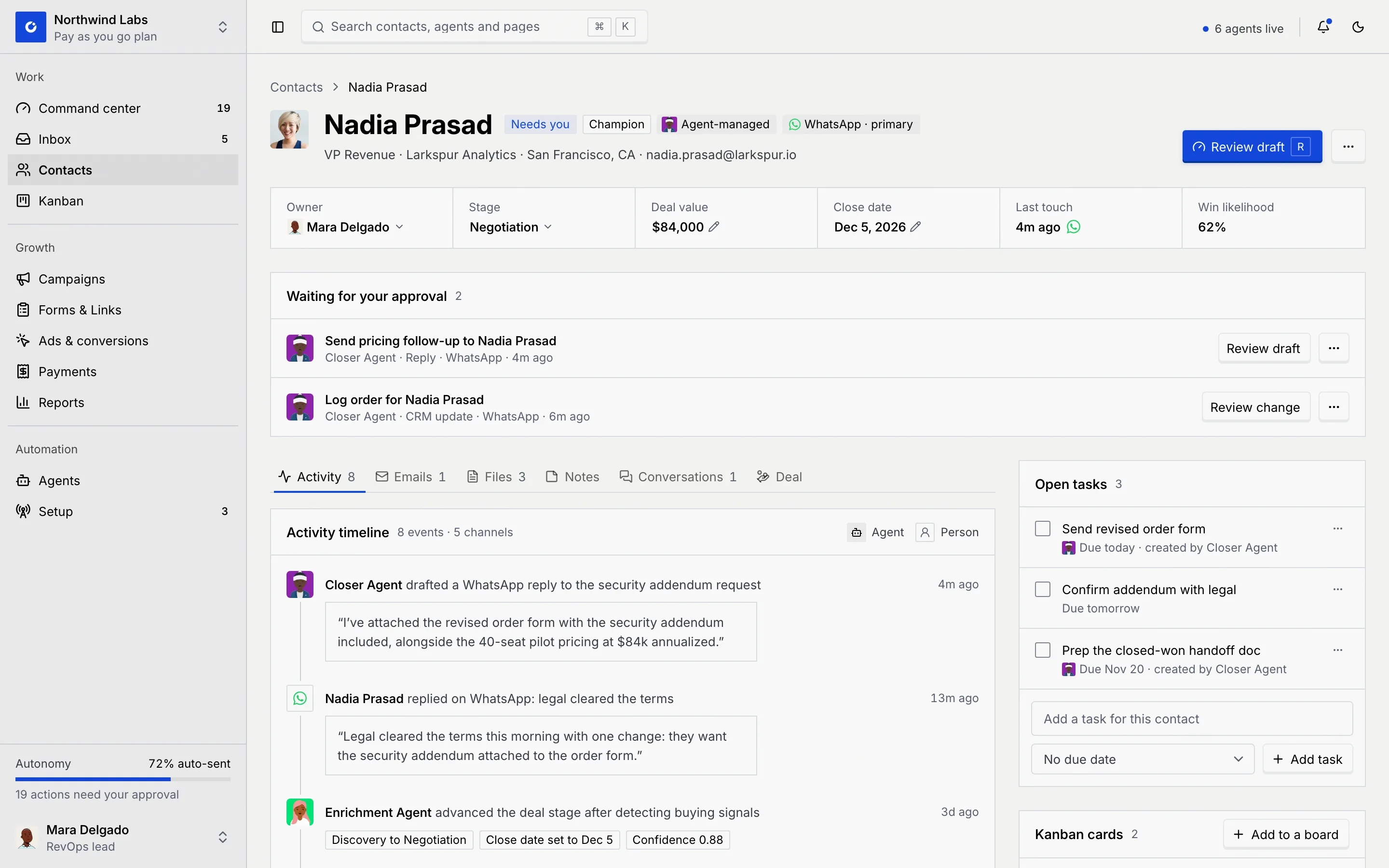
Task: Expand the Northwind Labs workspace switcher
Action: pyautogui.click(x=223, y=27)
